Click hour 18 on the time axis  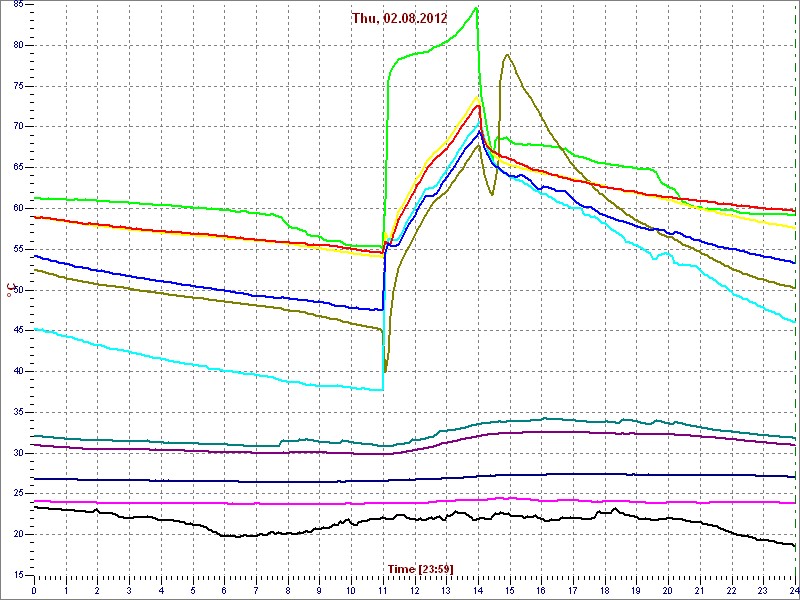(605, 590)
